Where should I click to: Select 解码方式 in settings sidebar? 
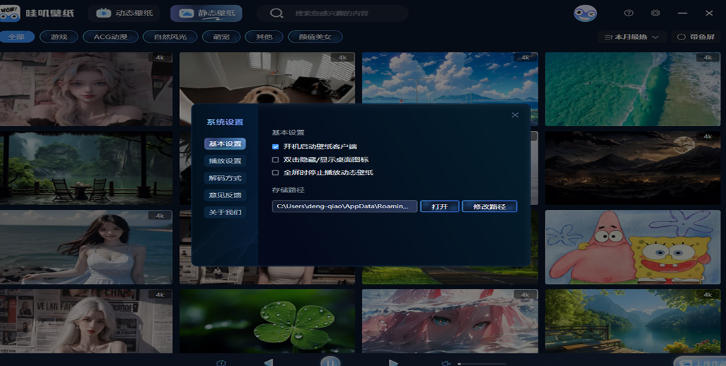pyautogui.click(x=225, y=178)
